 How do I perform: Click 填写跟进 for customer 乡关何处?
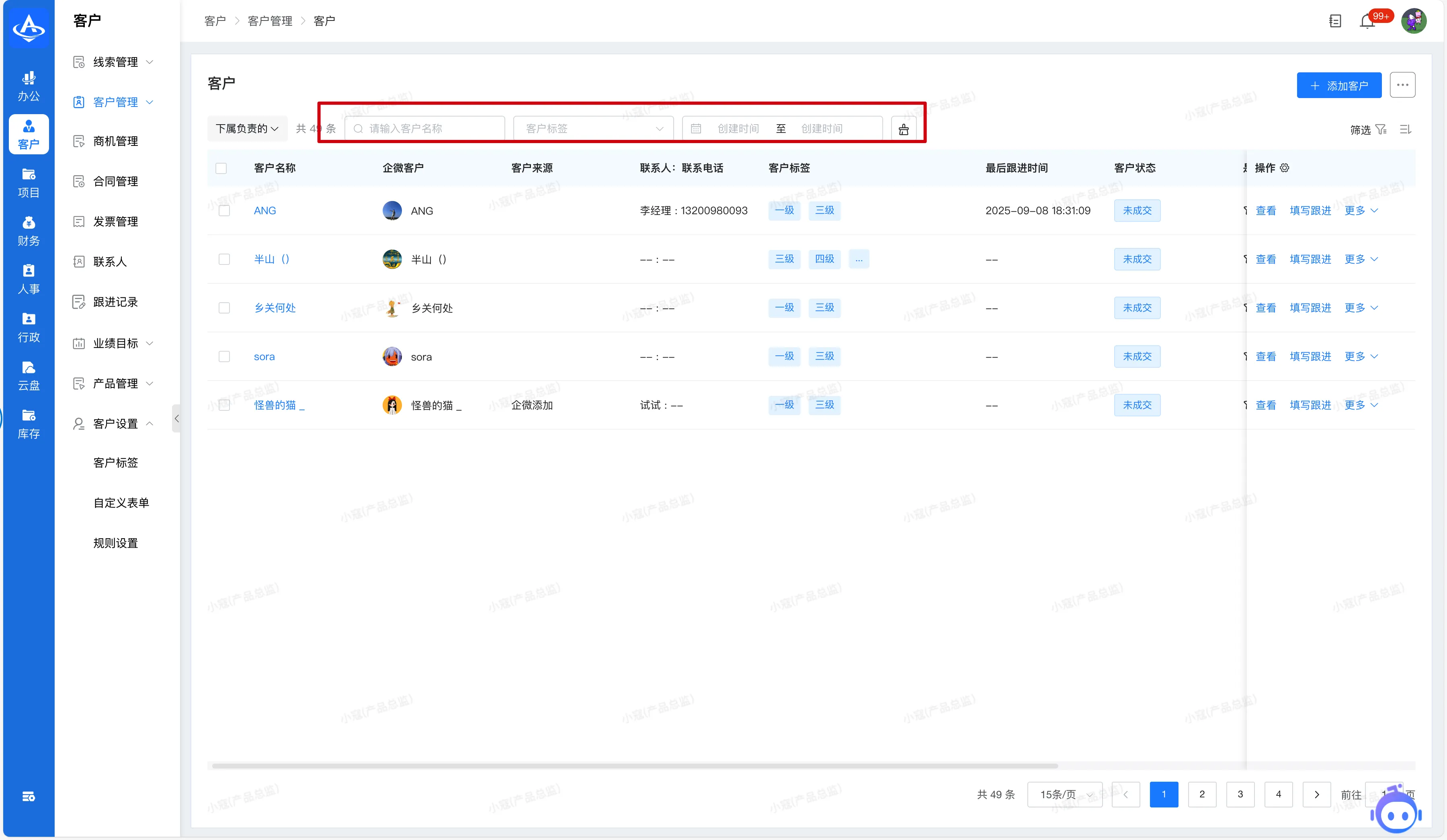pyautogui.click(x=1310, y=308)
